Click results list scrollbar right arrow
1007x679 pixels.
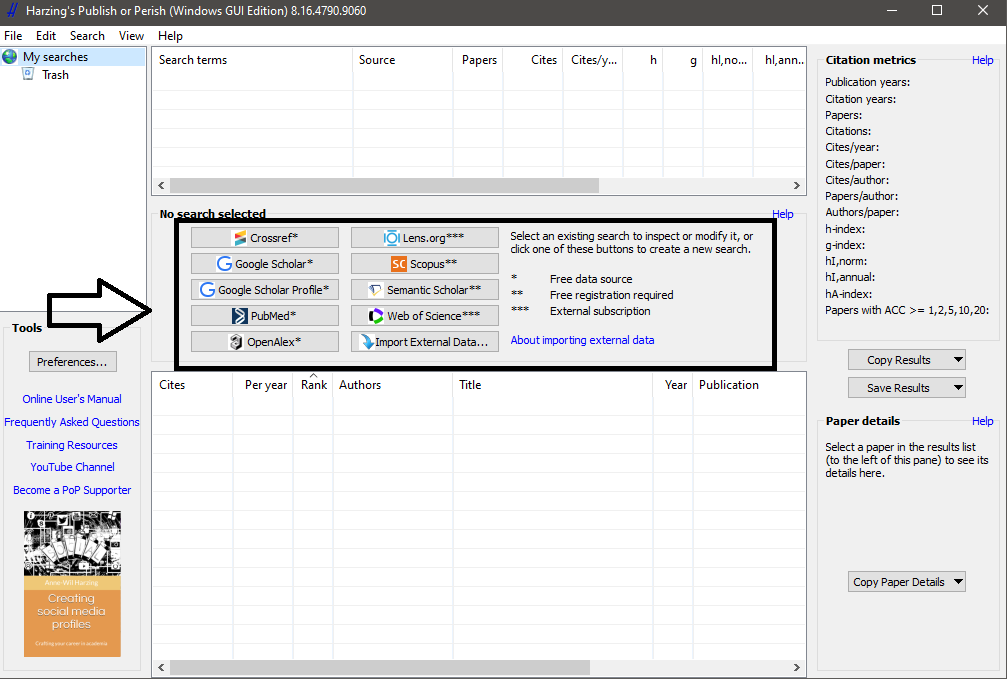tap(797, 667)
